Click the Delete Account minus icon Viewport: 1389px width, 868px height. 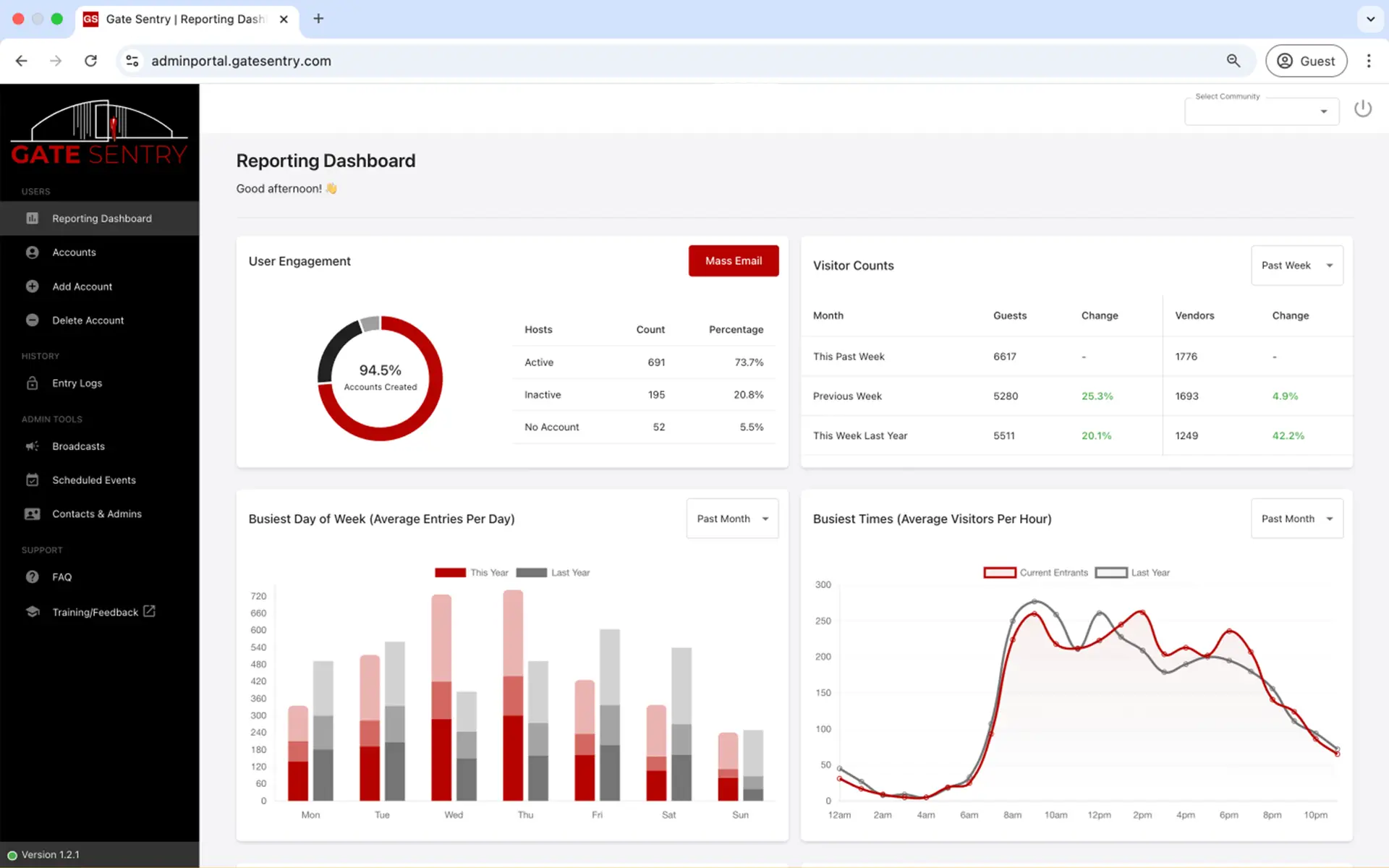(x=33, y=320)
